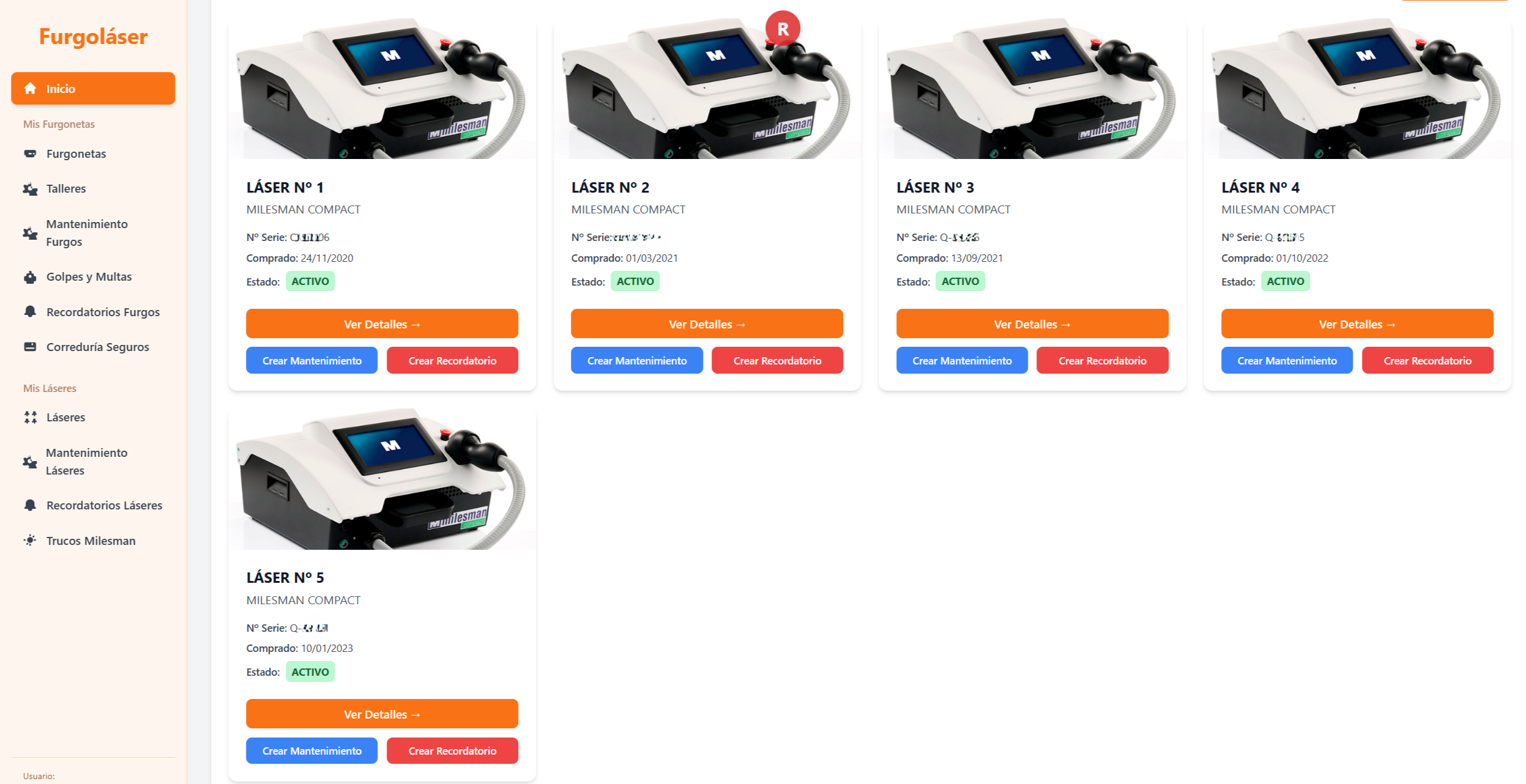Click the Talleres workshop icon
This screenshot has height=784, width=1526.
30,189
